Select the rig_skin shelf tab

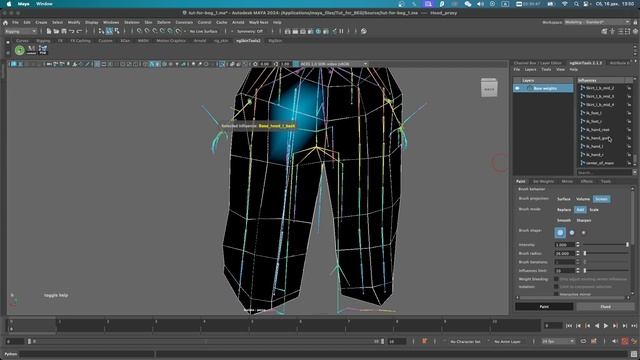221,41
